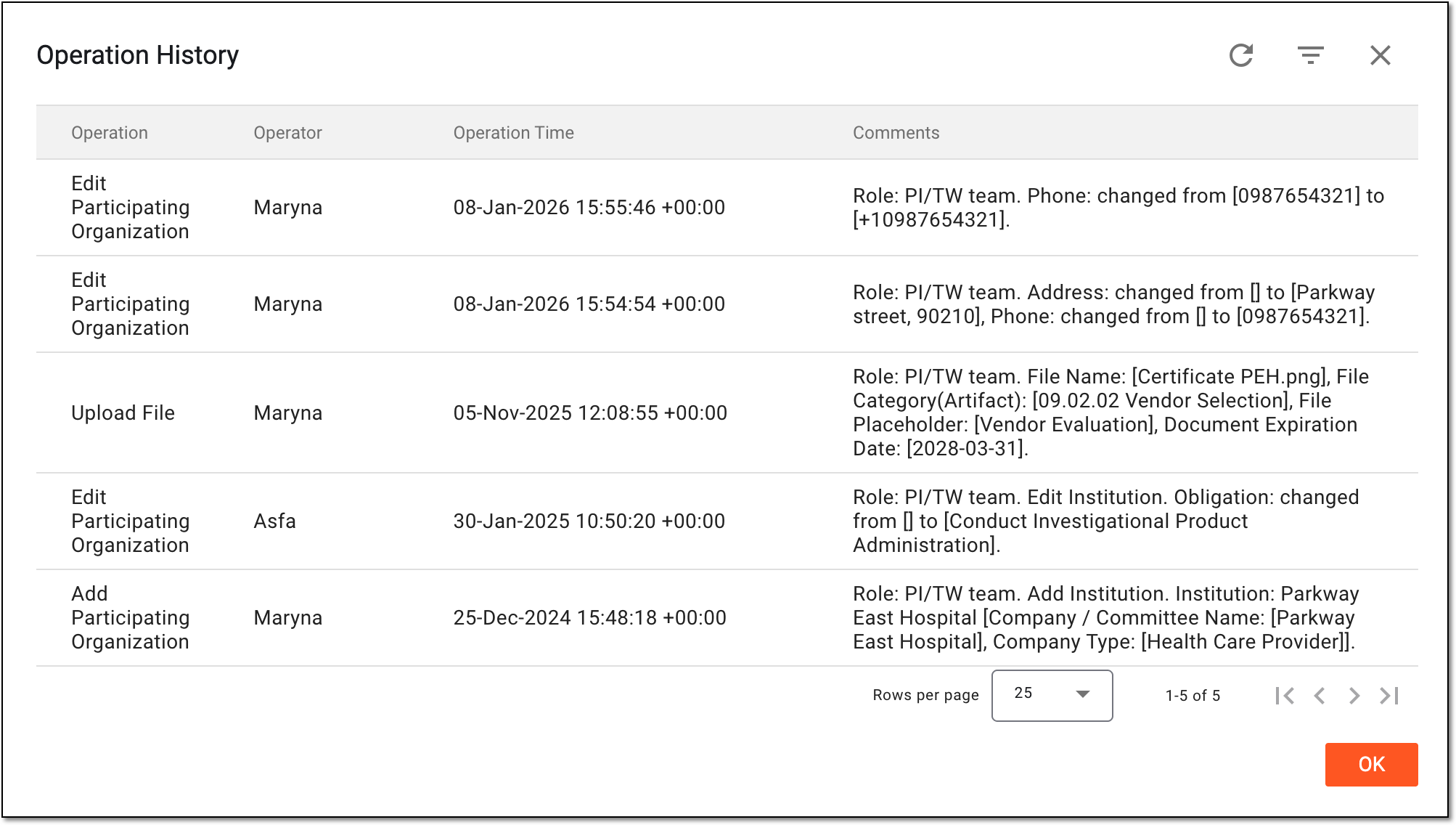Click the time 30-Jan-2025 10:50:20 +00:00

tap(589, 521)
